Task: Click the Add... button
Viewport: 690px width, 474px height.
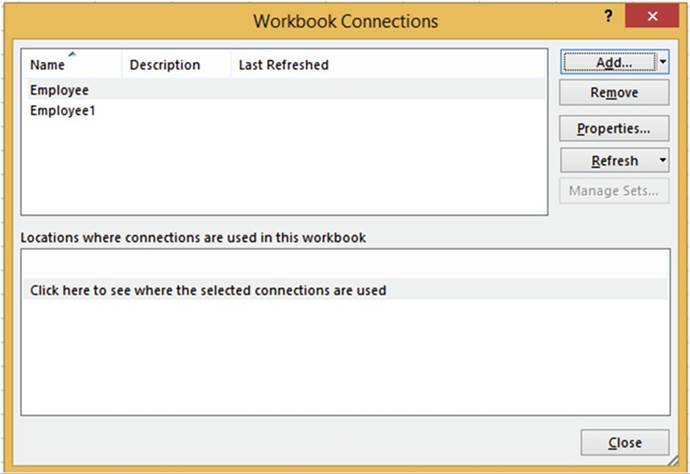Action: pos(608,62)
